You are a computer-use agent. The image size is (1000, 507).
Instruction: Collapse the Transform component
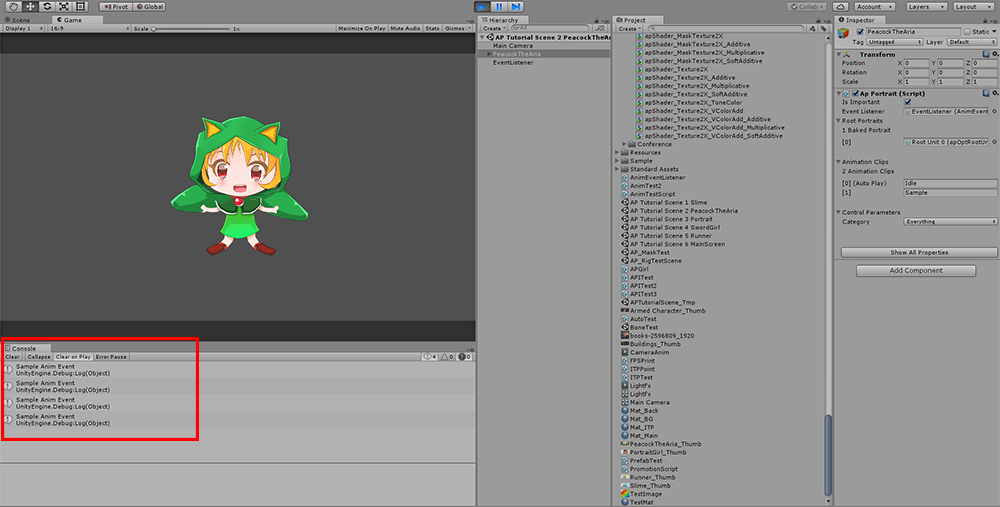tap(839, 55)
